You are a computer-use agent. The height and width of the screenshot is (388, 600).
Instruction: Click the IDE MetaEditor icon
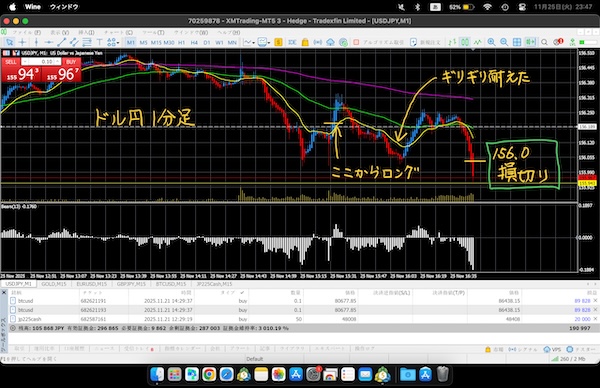tap(292, 42)
